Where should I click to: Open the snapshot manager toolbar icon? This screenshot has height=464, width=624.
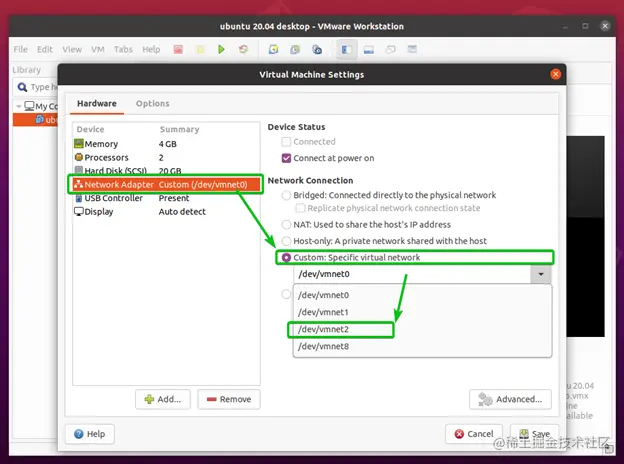point(317,49)
